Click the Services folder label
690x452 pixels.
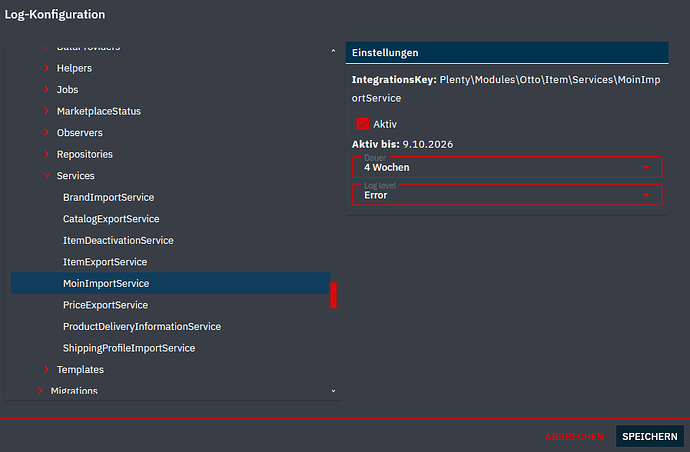pos(75,176)
